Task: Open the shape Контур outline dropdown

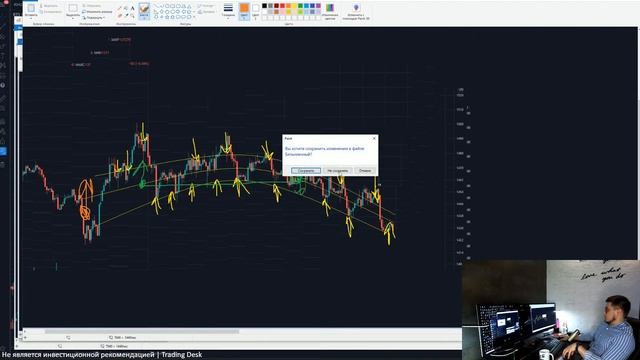Action: tap(206, 6)
